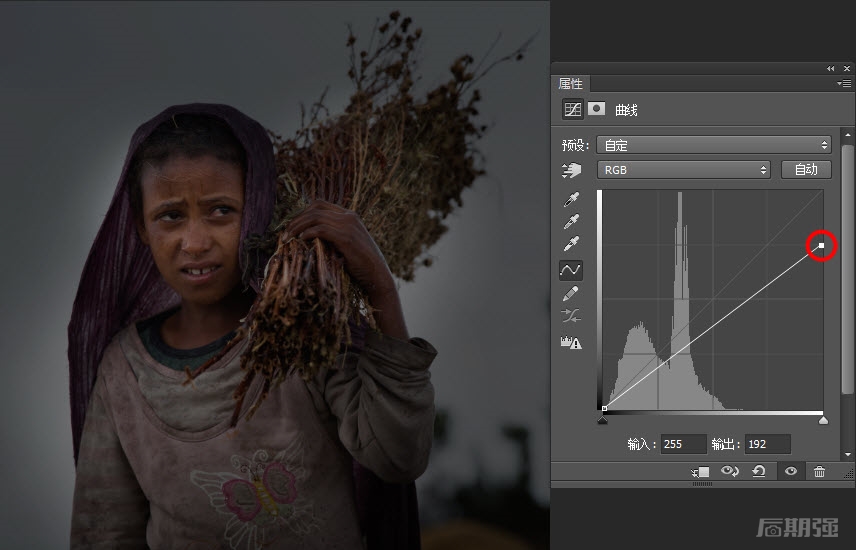Click the white point input slider
Viewport: 856px width, 550px height.
[823, 420]
